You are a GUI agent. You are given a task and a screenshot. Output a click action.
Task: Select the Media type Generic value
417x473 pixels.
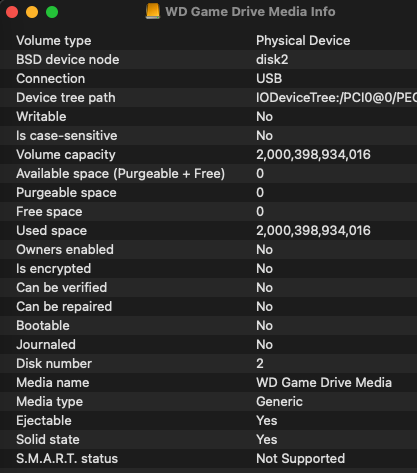[279, 402]
